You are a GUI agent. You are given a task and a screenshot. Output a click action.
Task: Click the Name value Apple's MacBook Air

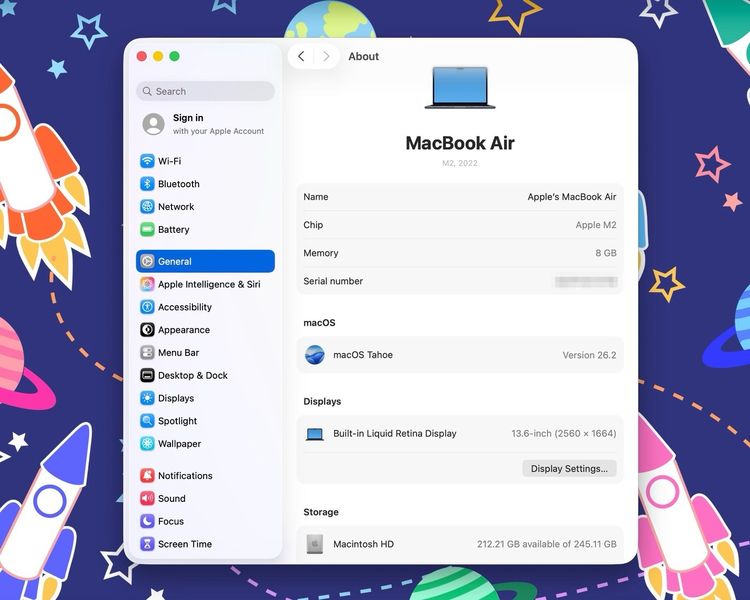572,197
